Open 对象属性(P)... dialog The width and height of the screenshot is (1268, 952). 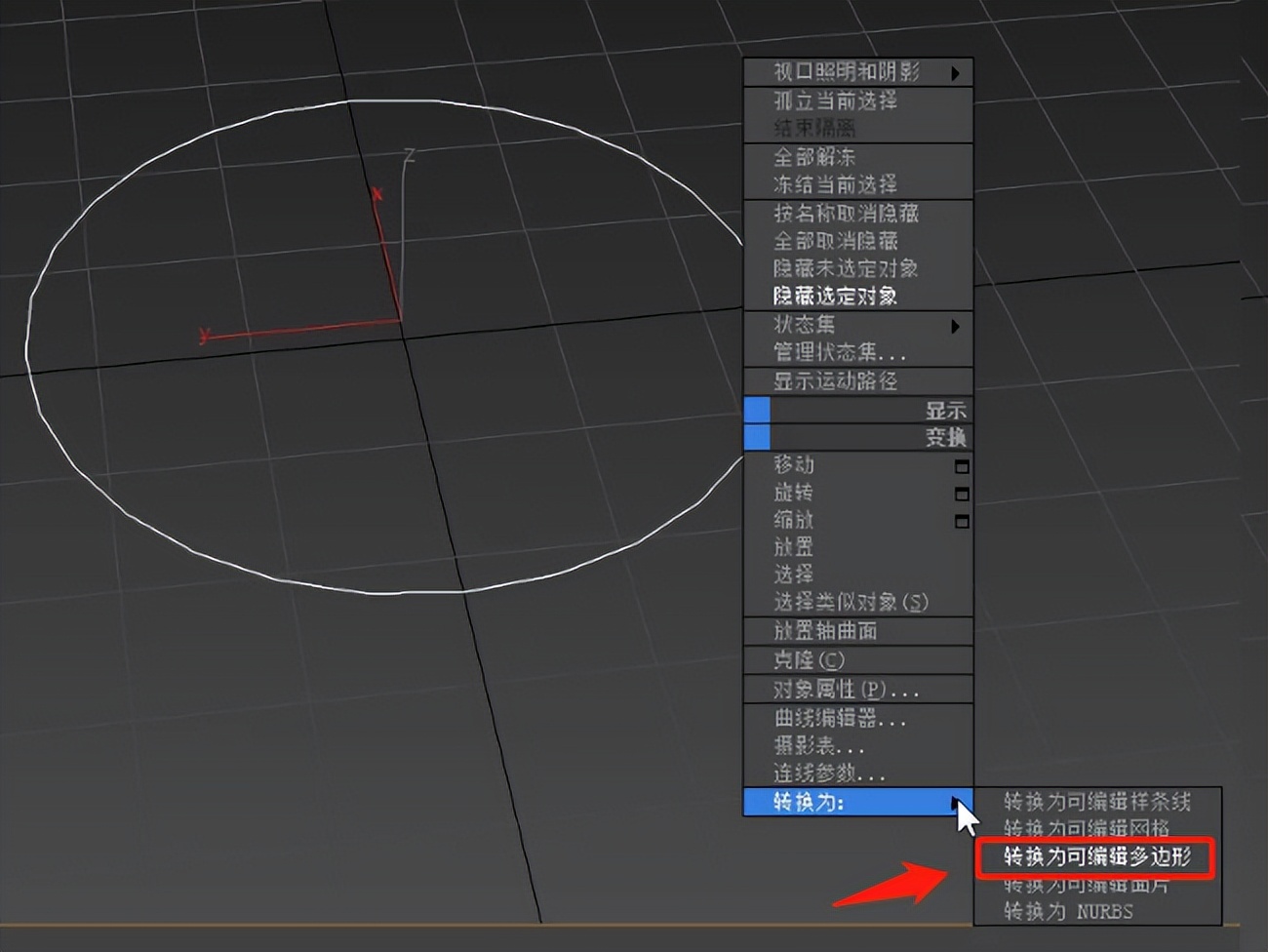pyautogui.click(x=846, y=690)
